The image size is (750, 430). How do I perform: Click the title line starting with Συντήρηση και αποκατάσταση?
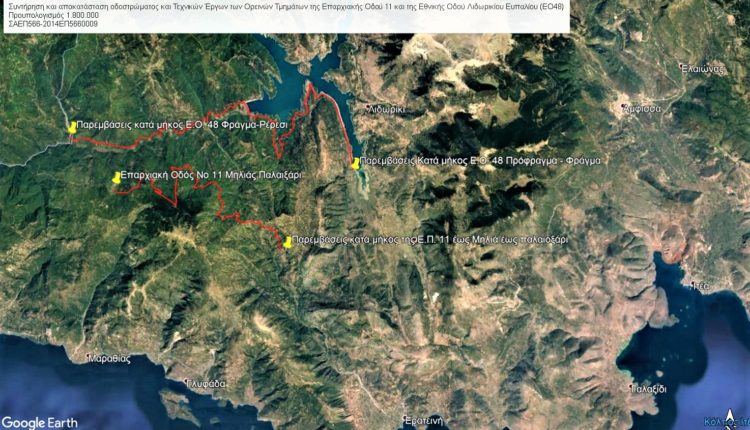coord(286,7)
